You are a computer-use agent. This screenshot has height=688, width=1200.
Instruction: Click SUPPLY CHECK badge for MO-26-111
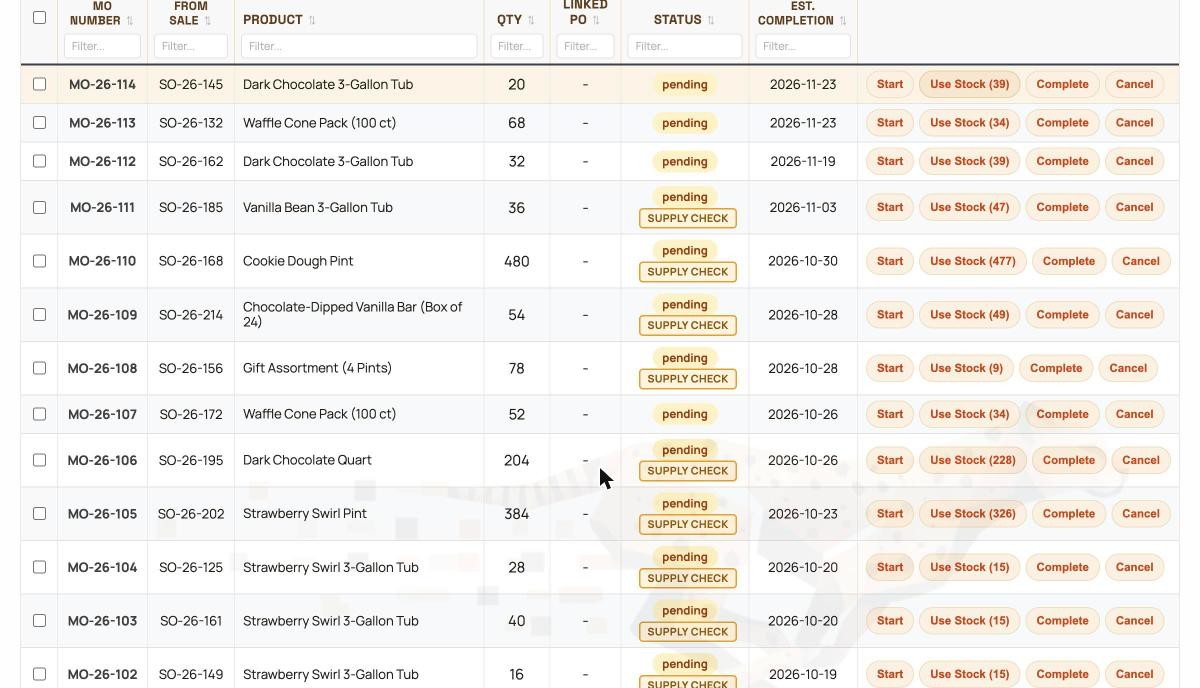pos(688,218)
